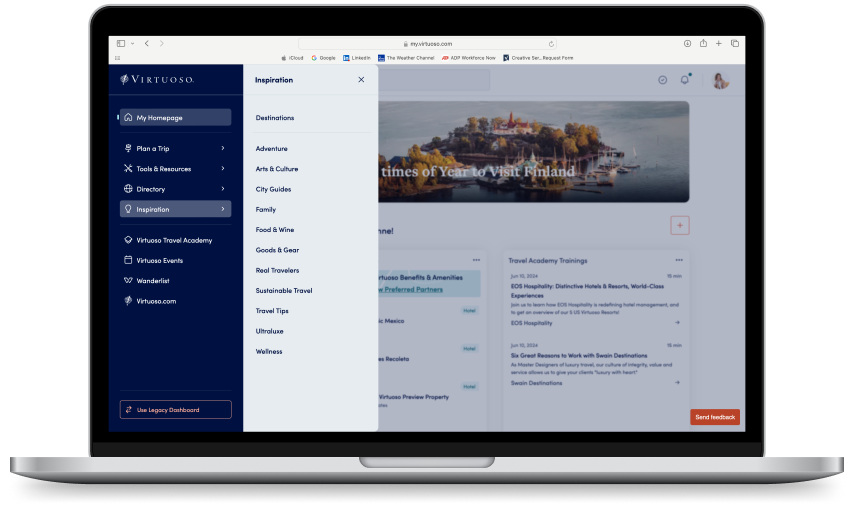Click Safari sidebar toggle icon

coord(121,44)
